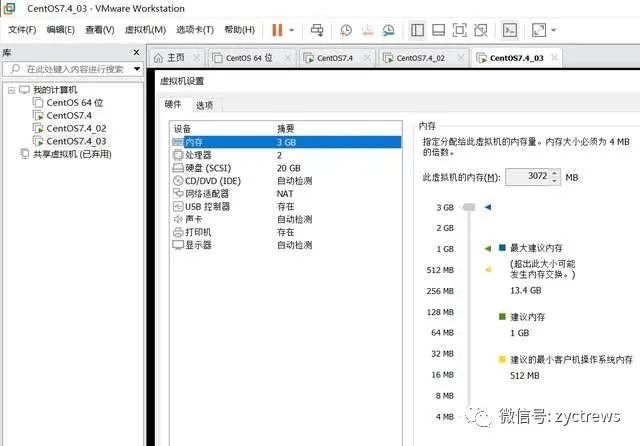Take a snapshot of the VM
Viewport: 640px width, 446px height.
tap(346, 30)
